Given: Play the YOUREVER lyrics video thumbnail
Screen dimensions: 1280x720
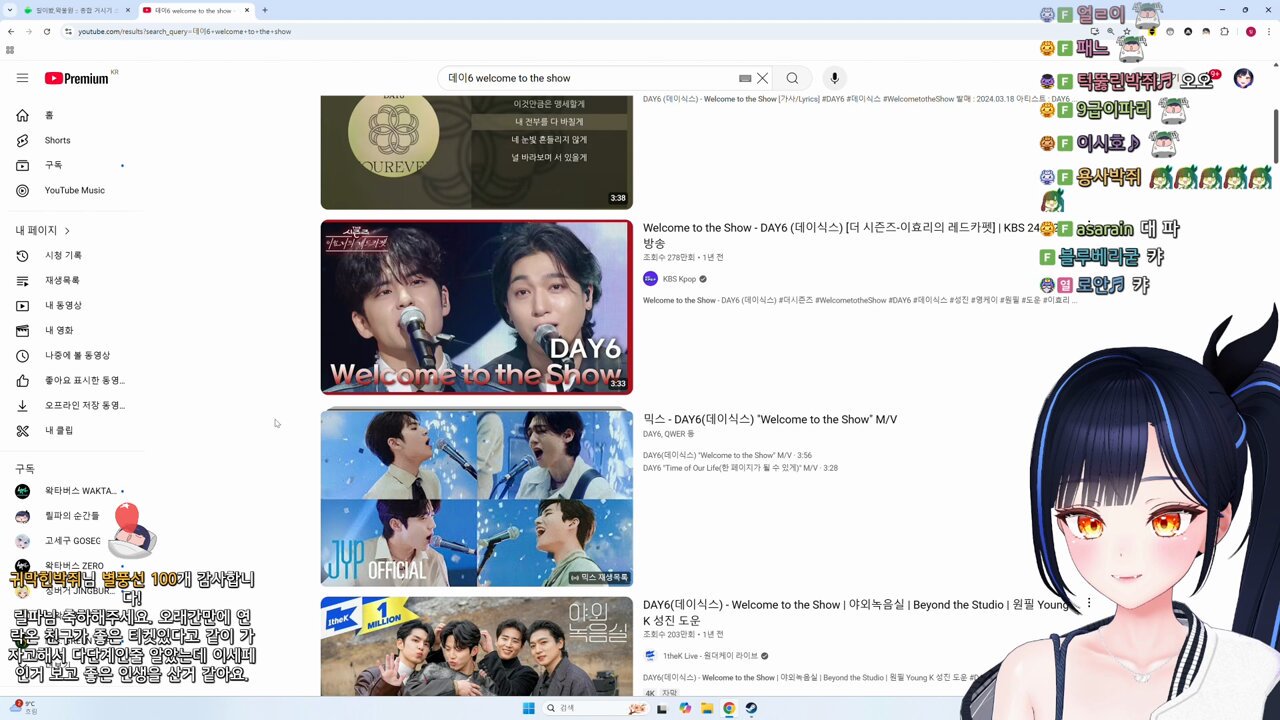Looking at the screenshot, I should pos(476,152).
